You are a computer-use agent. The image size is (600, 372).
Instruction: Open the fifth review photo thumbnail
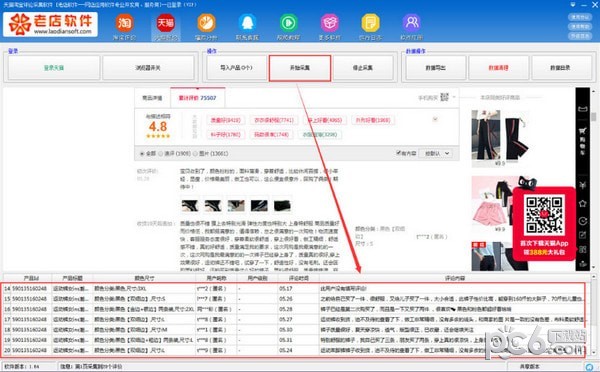[282, 206]
